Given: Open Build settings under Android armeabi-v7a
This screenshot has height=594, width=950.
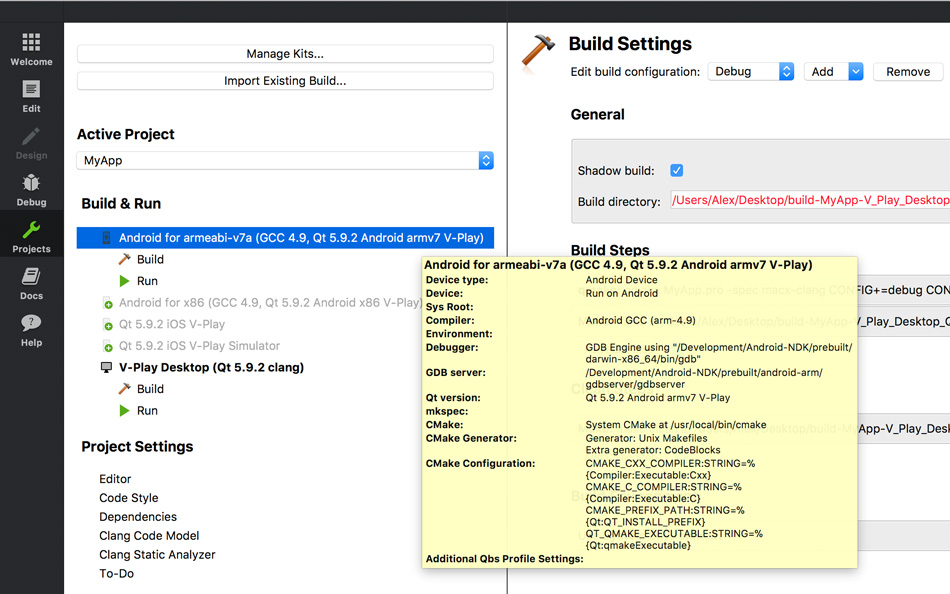Looking at the screenshot, I should 150,259.
